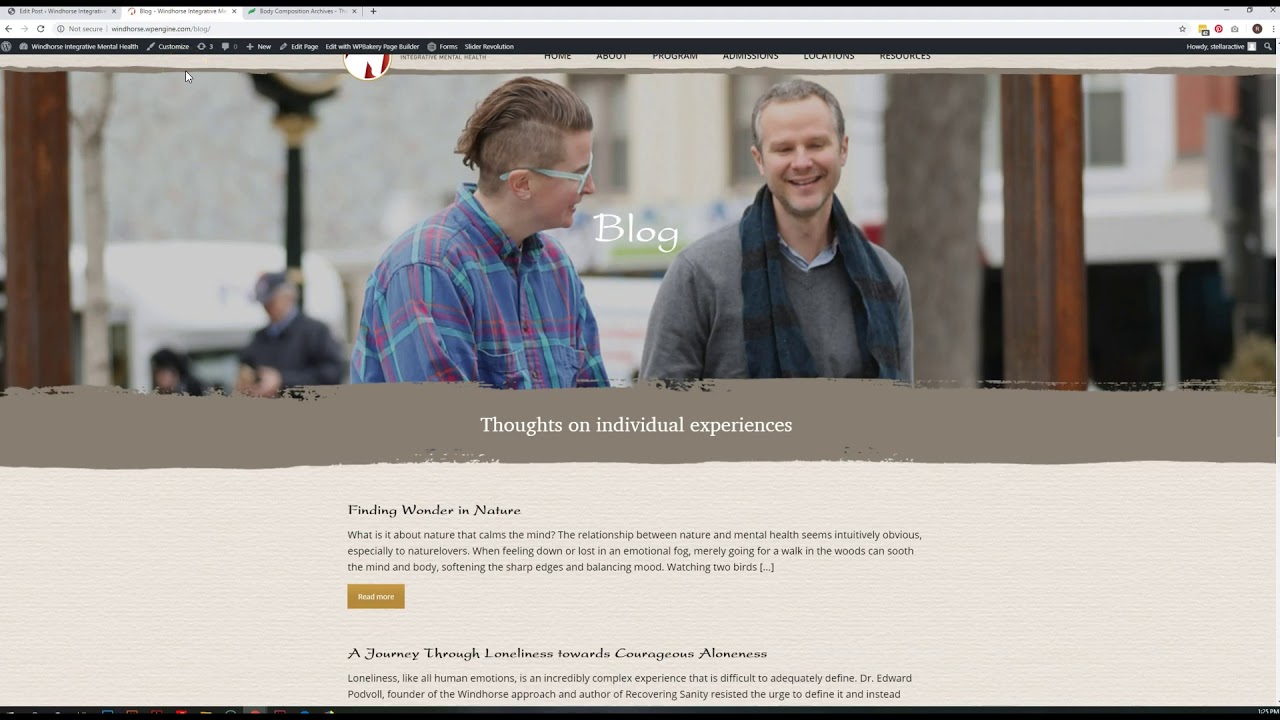Open the Pinterest extension icon
This screenshot has width=1280, height=720.
pos(1219,29)
